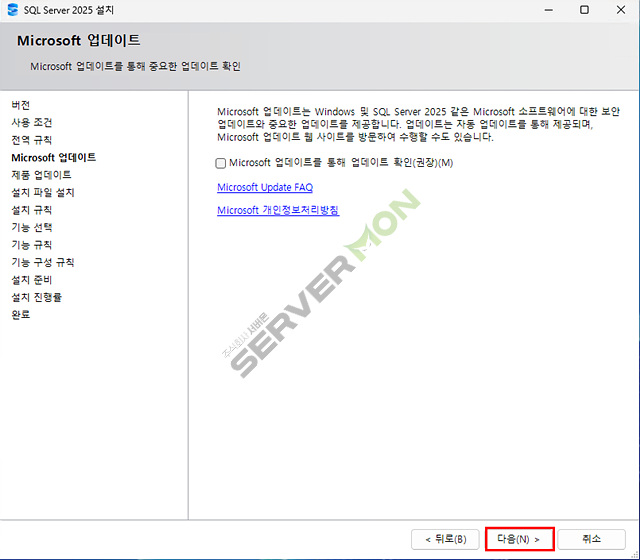The width and height of the screenshot is (640, 560).
Task: Select the 설치 준비 step
Action: tap(31, 280)
